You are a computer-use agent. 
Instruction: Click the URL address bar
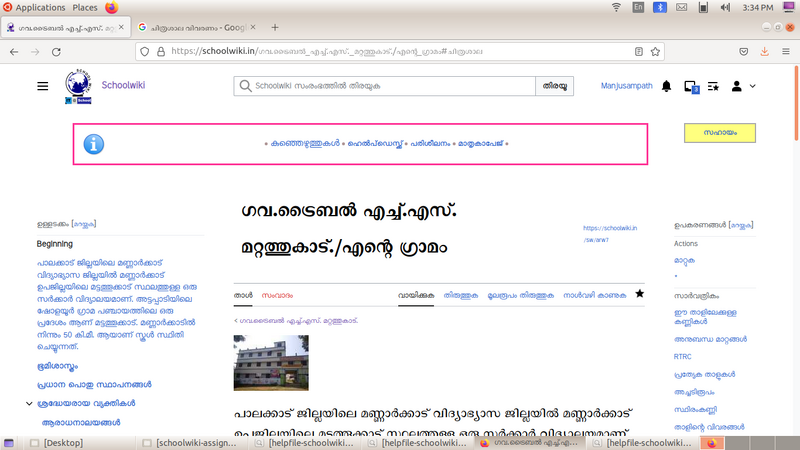pyautogui.click(x=398, y=52)
